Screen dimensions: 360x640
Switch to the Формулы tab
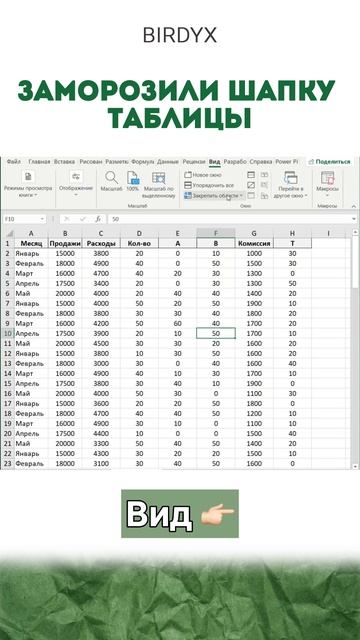coord(142,162)
